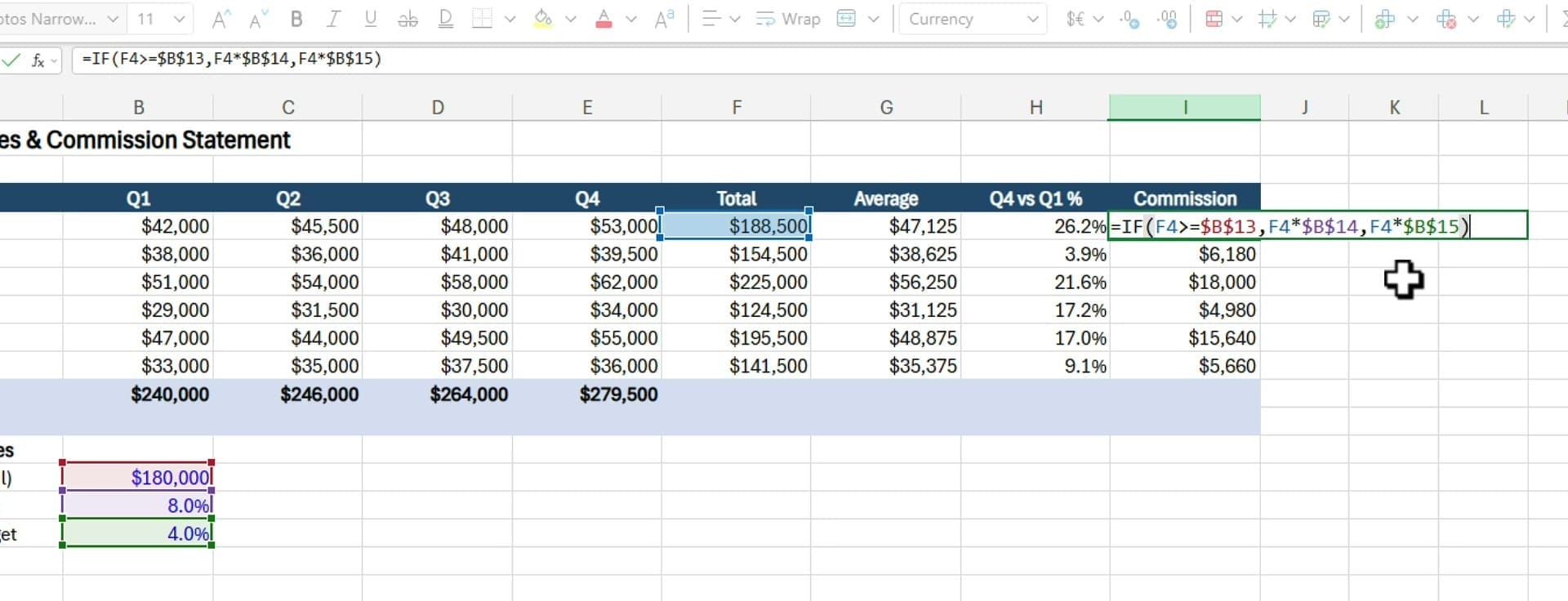Click the horizontal alignment icon
This screenshot has width=1568, height=601.
711,19
